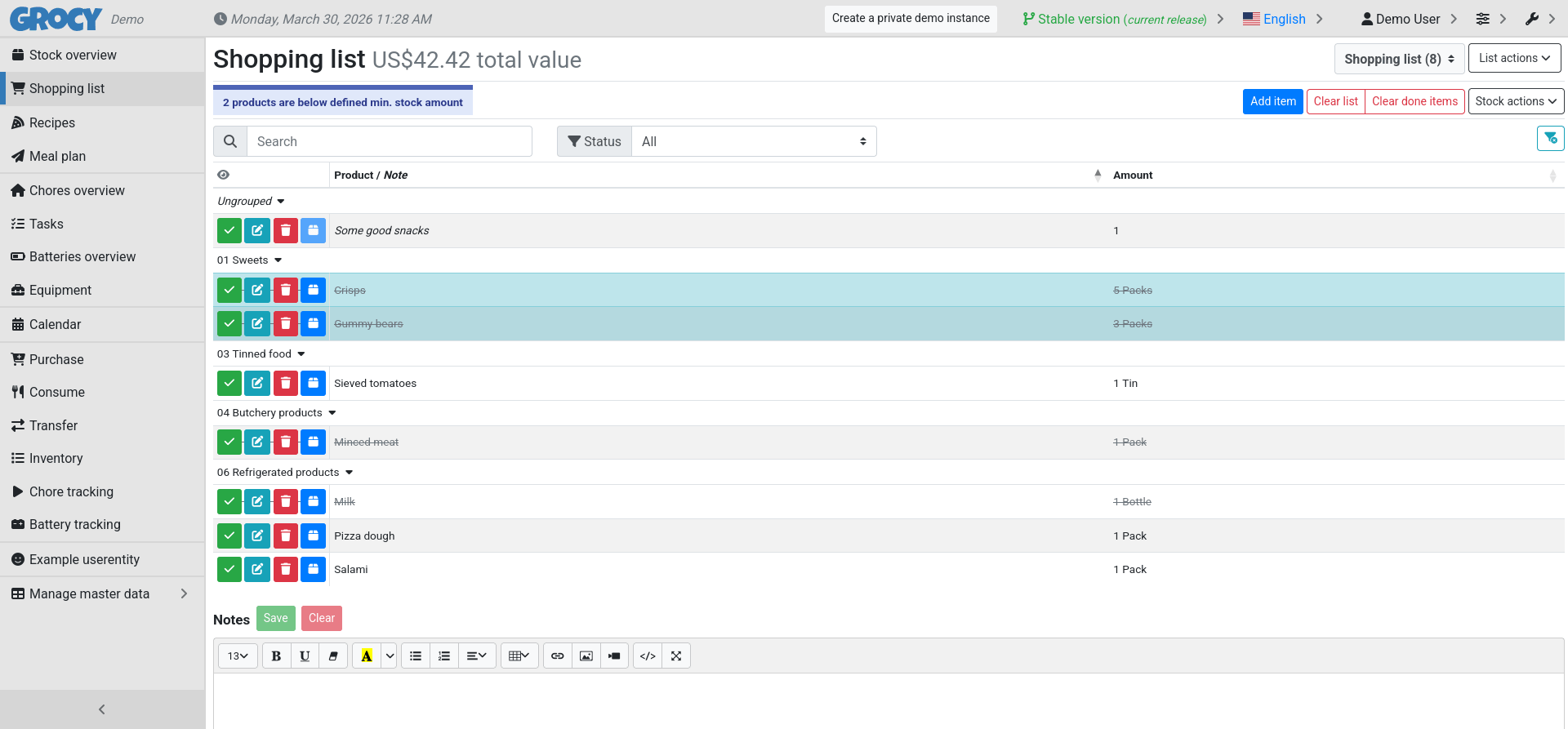1568x729 pixels.
Task: Insert a link in notes
Action: click(x=558, y=656)
